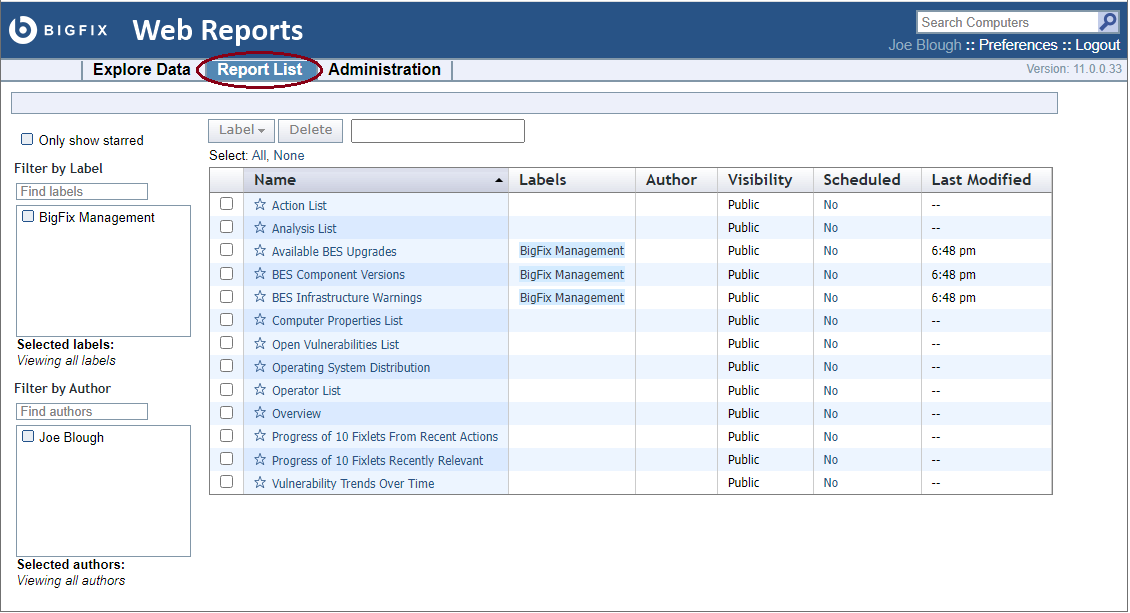
Task: Star the Operator List report
Action: (x=260, y=390)
